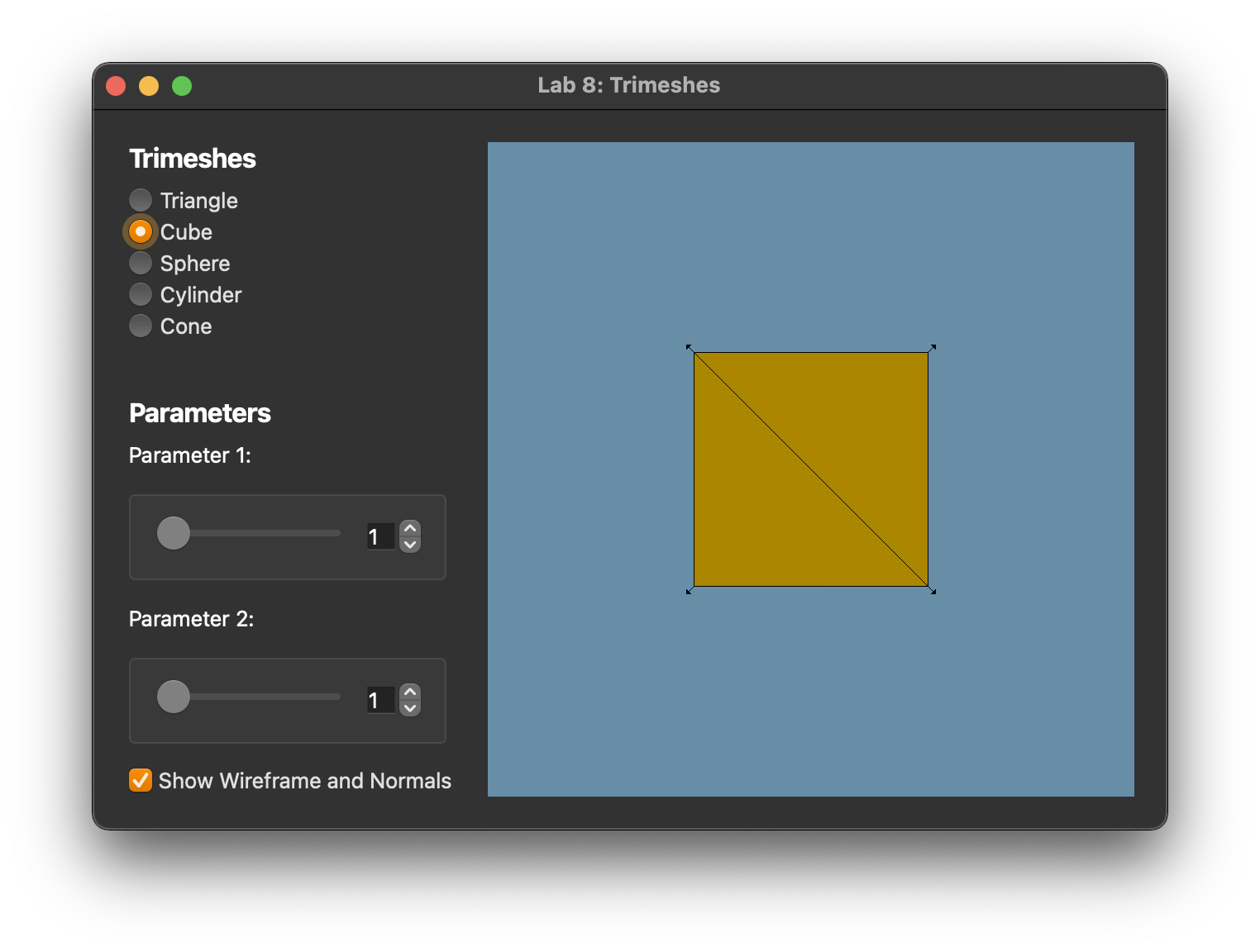Viewport: 1260px width, 952px height.
Task: Focus the Parameter 2 value field
Action: [381, 700]
